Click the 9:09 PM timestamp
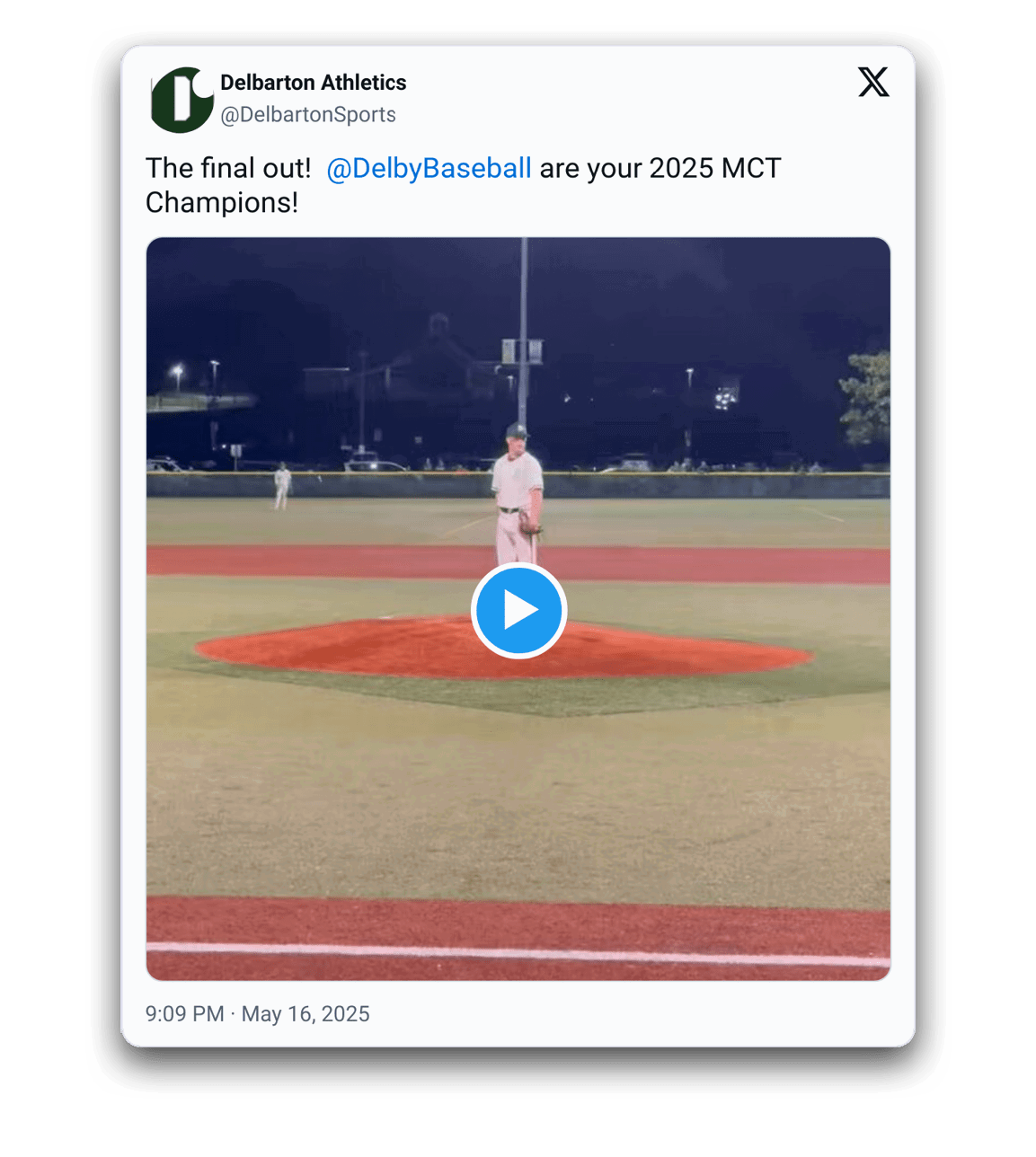The height and width of the screenshot is (1157, 1036). [x=184, y=1014]
